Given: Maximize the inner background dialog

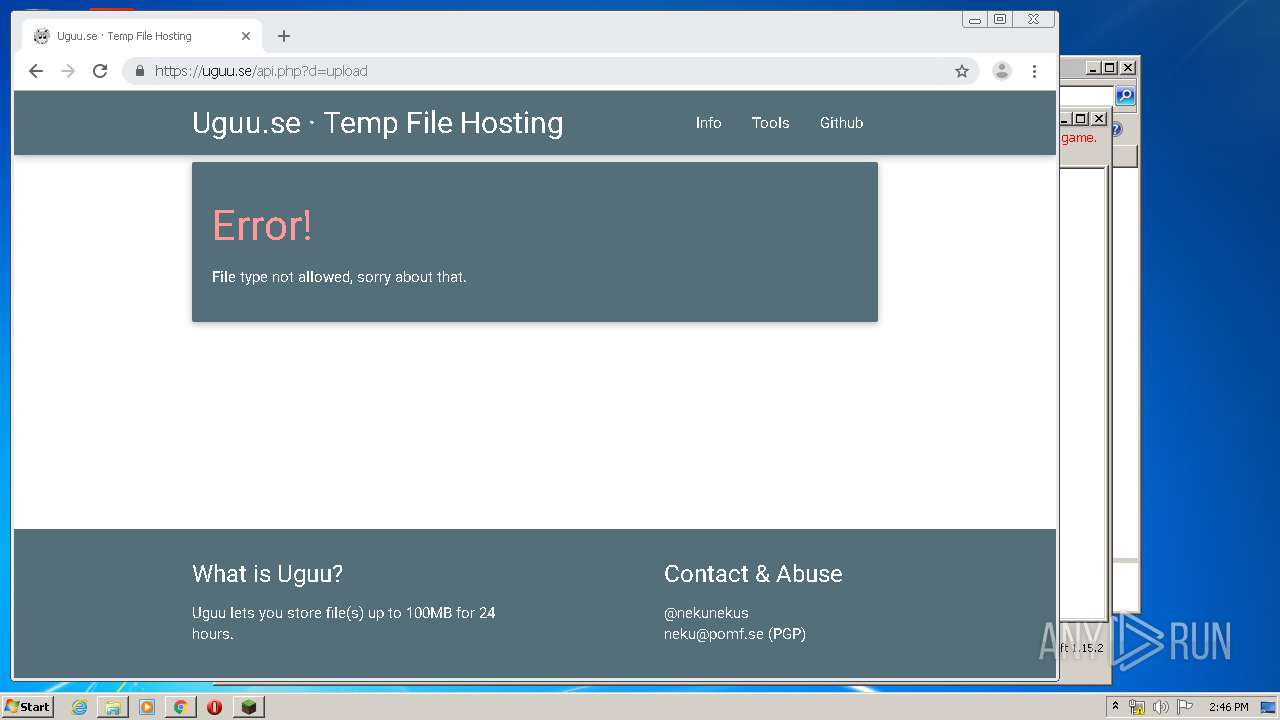Looking at the screenshot, I should [1080, 118].
